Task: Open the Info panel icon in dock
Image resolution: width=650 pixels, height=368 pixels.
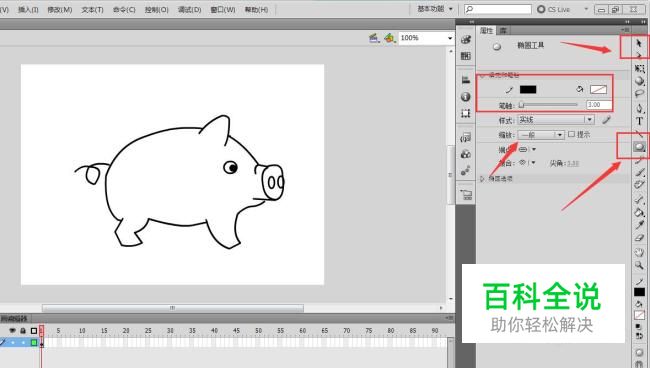Action: (x=466, y=97)
